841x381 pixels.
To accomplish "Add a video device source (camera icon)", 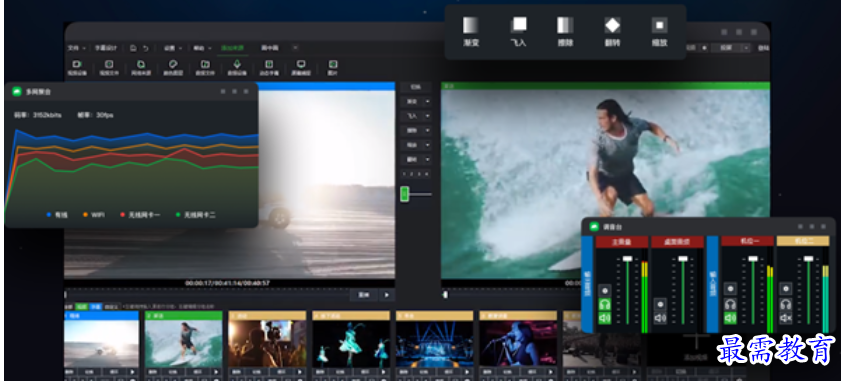I will 77,64.
